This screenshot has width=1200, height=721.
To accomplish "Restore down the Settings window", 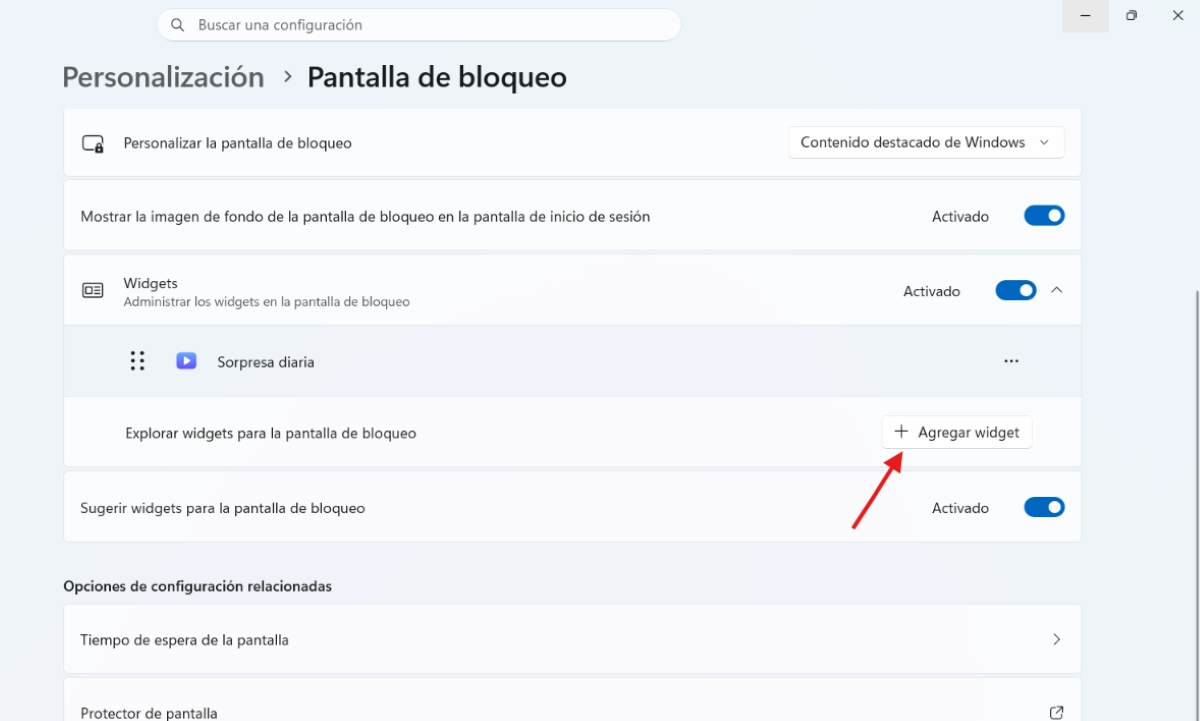I will [x=1131, y=16].
